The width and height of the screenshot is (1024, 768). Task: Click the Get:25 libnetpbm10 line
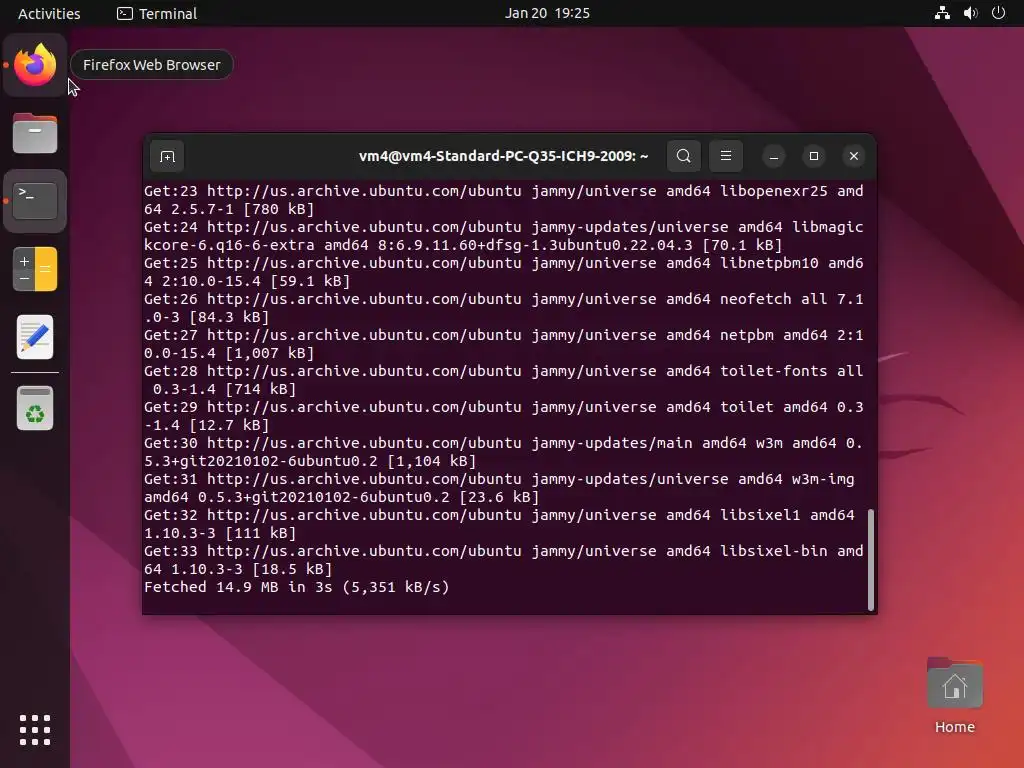504,272
